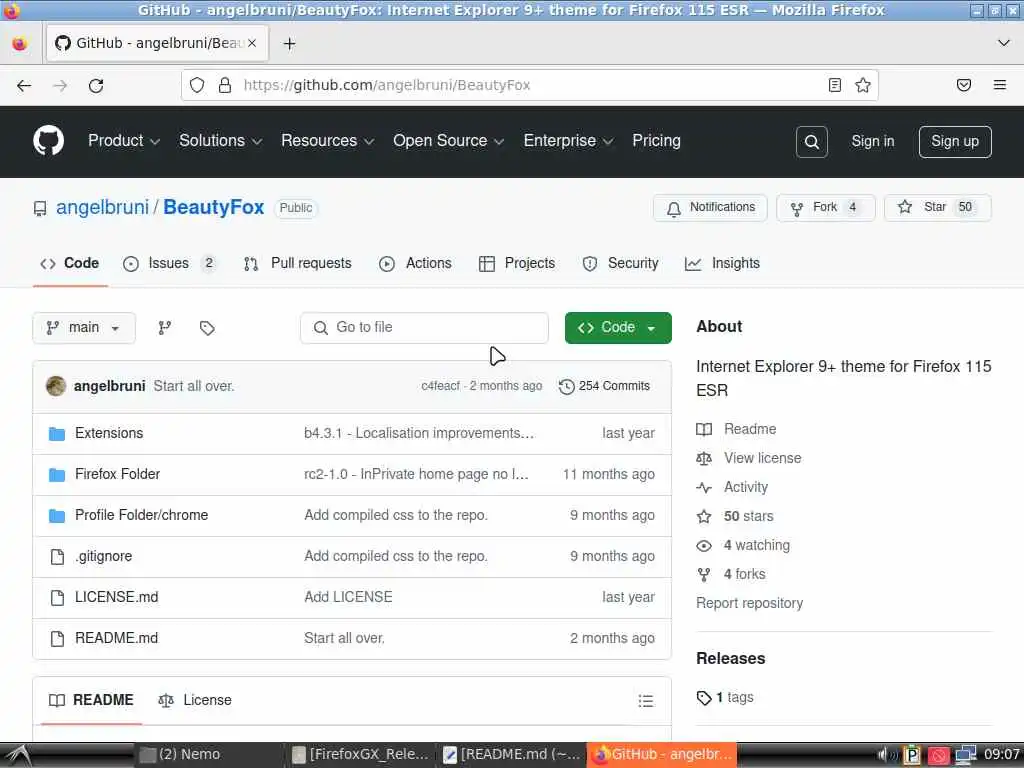This screenshot has width=1024, height=768.
Task: Reload the page with the refresh icon
Action: click(x=96, y=86)
